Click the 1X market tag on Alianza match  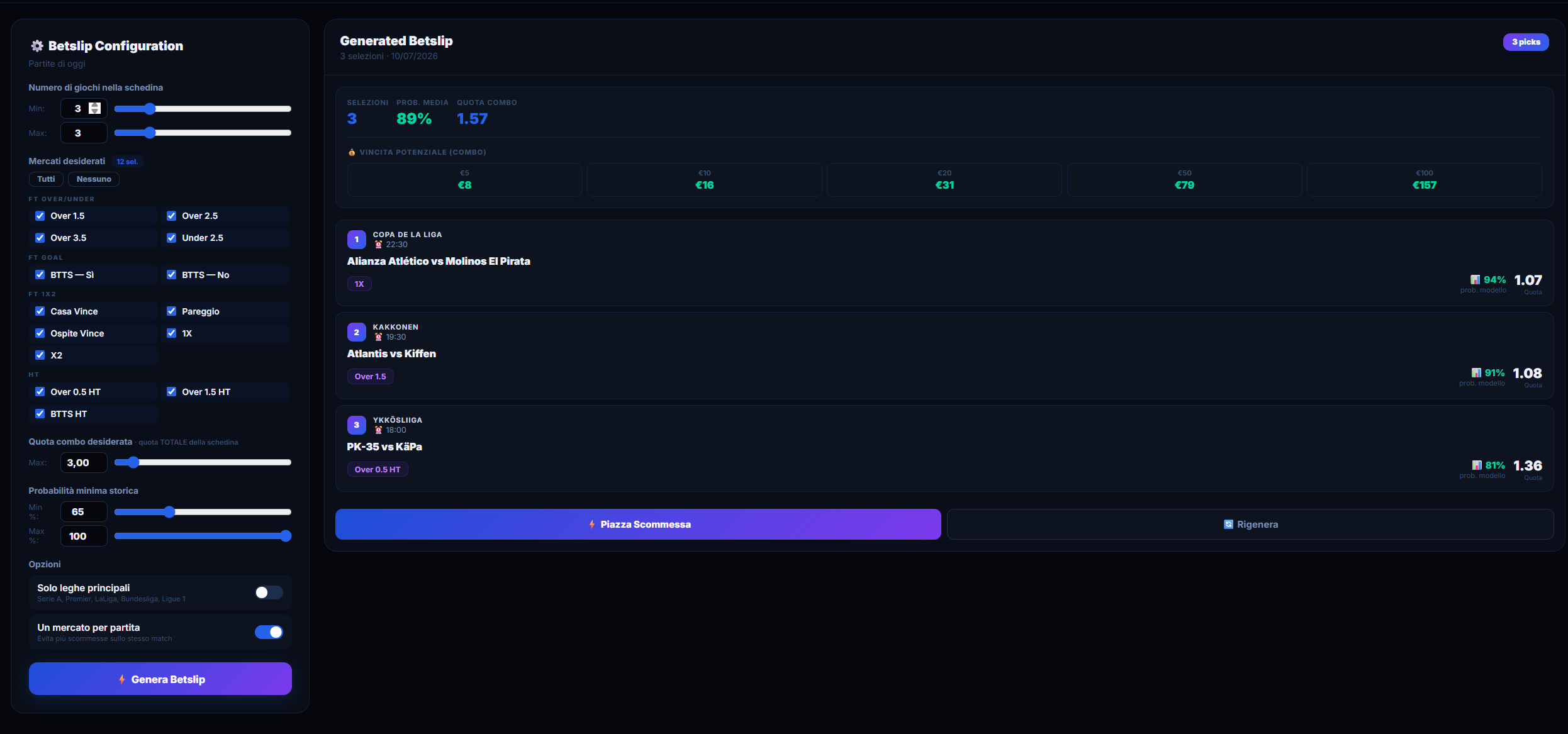359,284
